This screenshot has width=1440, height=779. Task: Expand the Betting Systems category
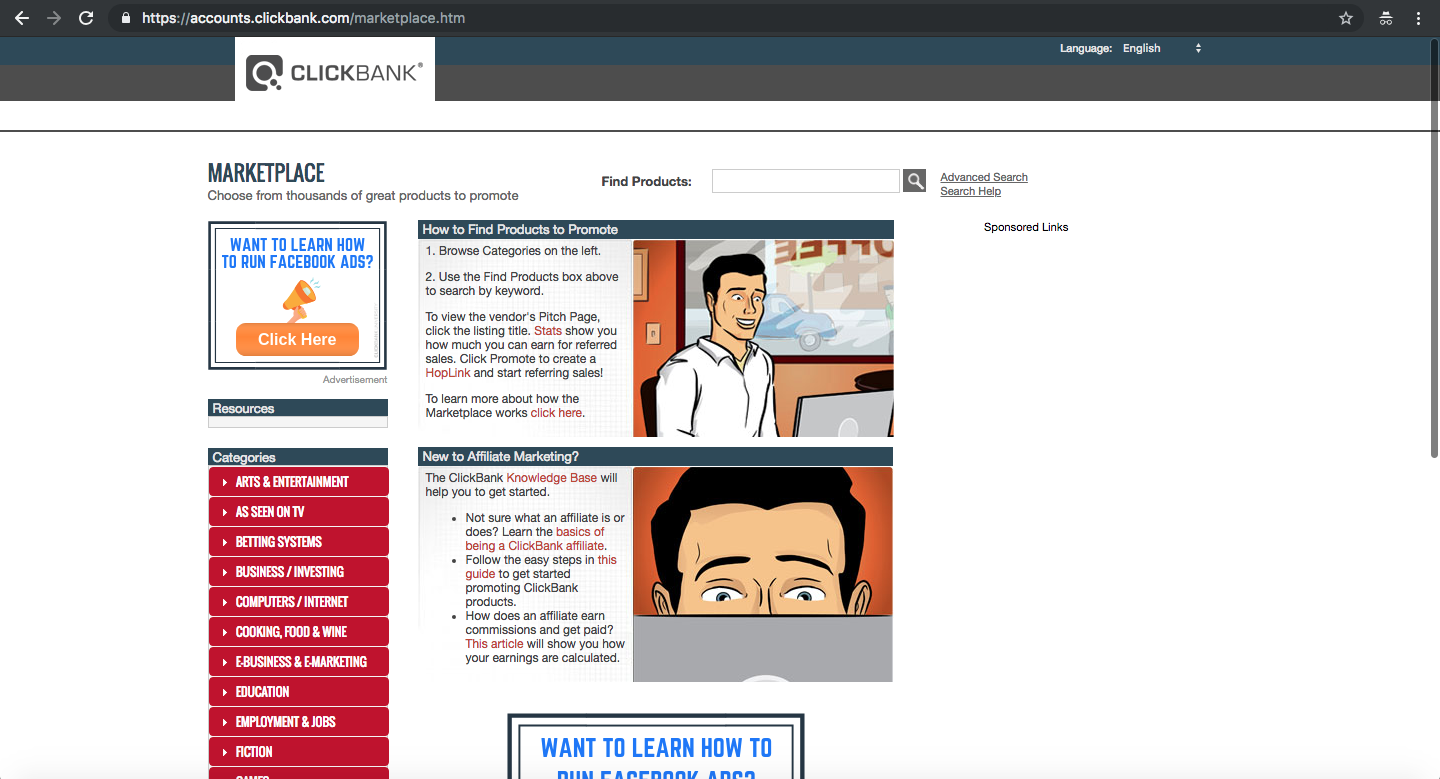tap(298, 542)
